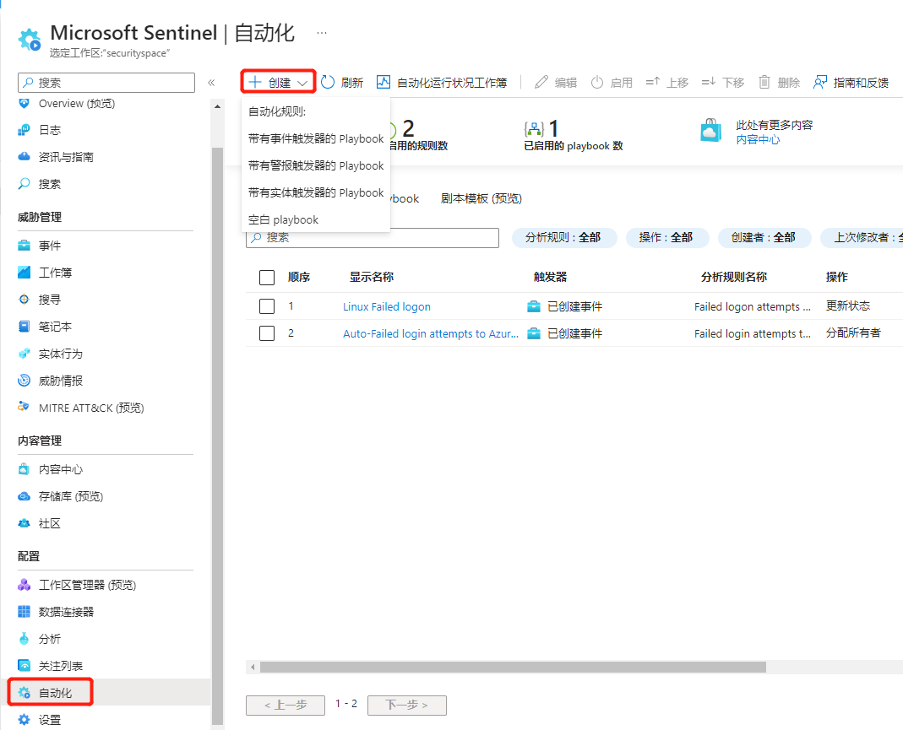Screen dimensions: 904x730
Task: Open the 数据连接器 data connectors icon
Action: (x=24, y=612)
